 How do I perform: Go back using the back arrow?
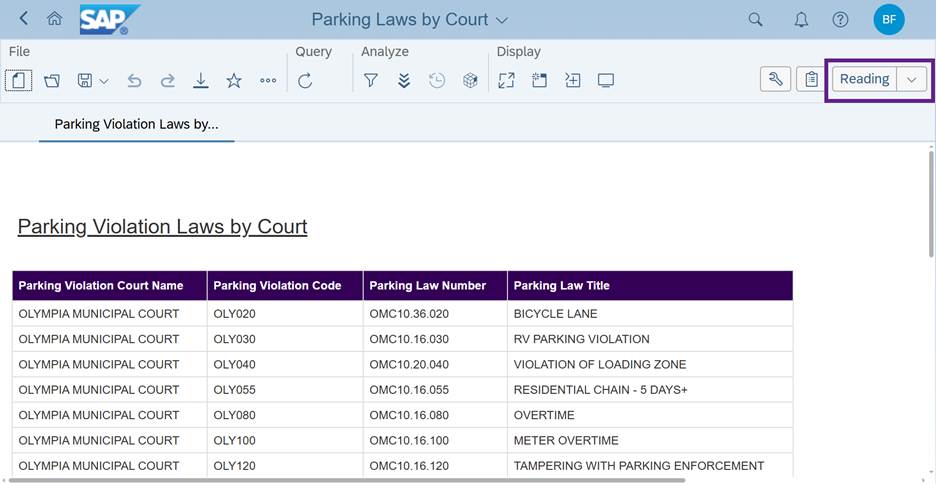click(x=23, y=19)
